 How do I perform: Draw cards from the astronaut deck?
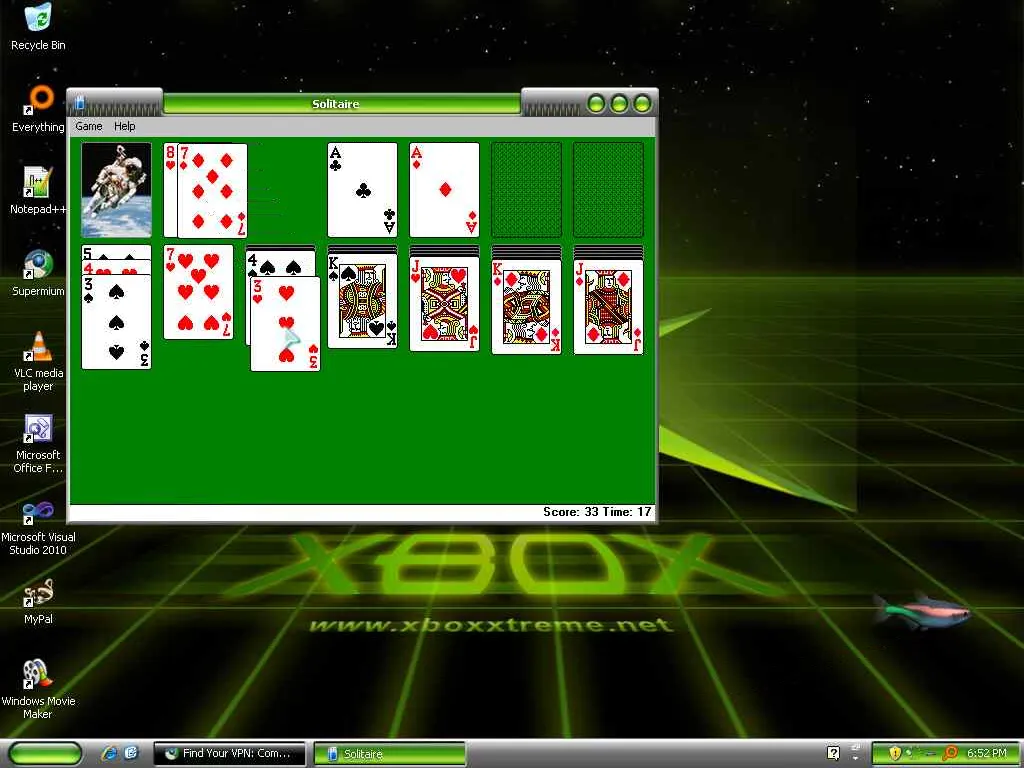tap(116, 189)
